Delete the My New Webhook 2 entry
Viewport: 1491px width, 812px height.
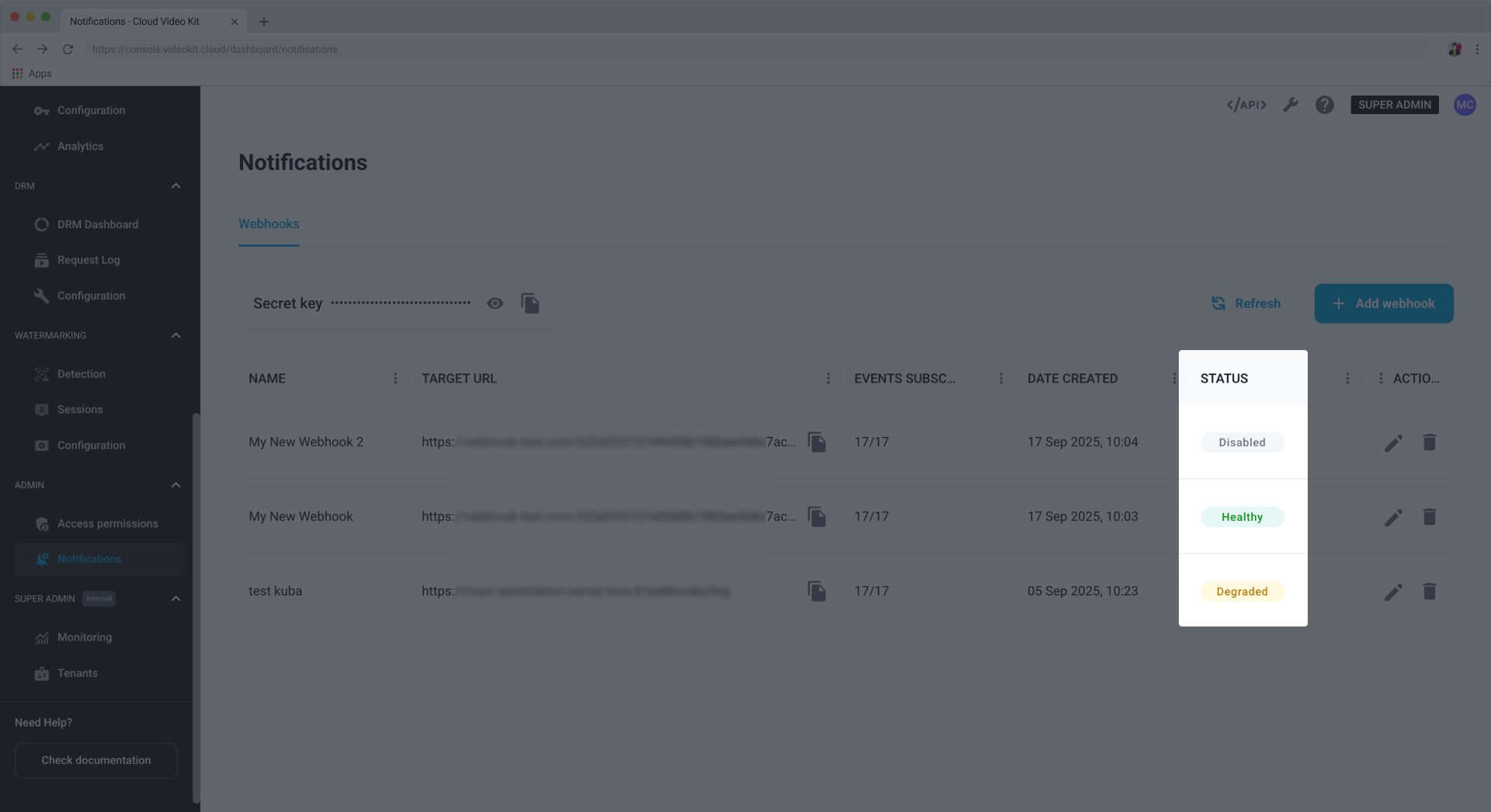pyautogui.click(x=1430, y=442)
